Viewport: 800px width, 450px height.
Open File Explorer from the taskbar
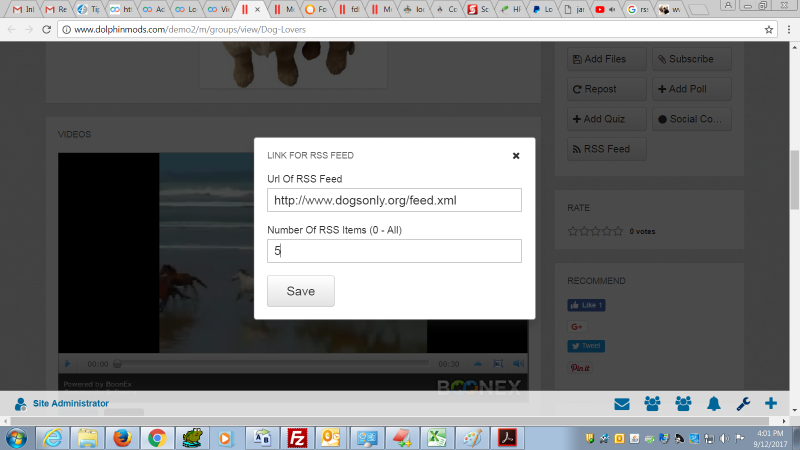tap(87, 438)
